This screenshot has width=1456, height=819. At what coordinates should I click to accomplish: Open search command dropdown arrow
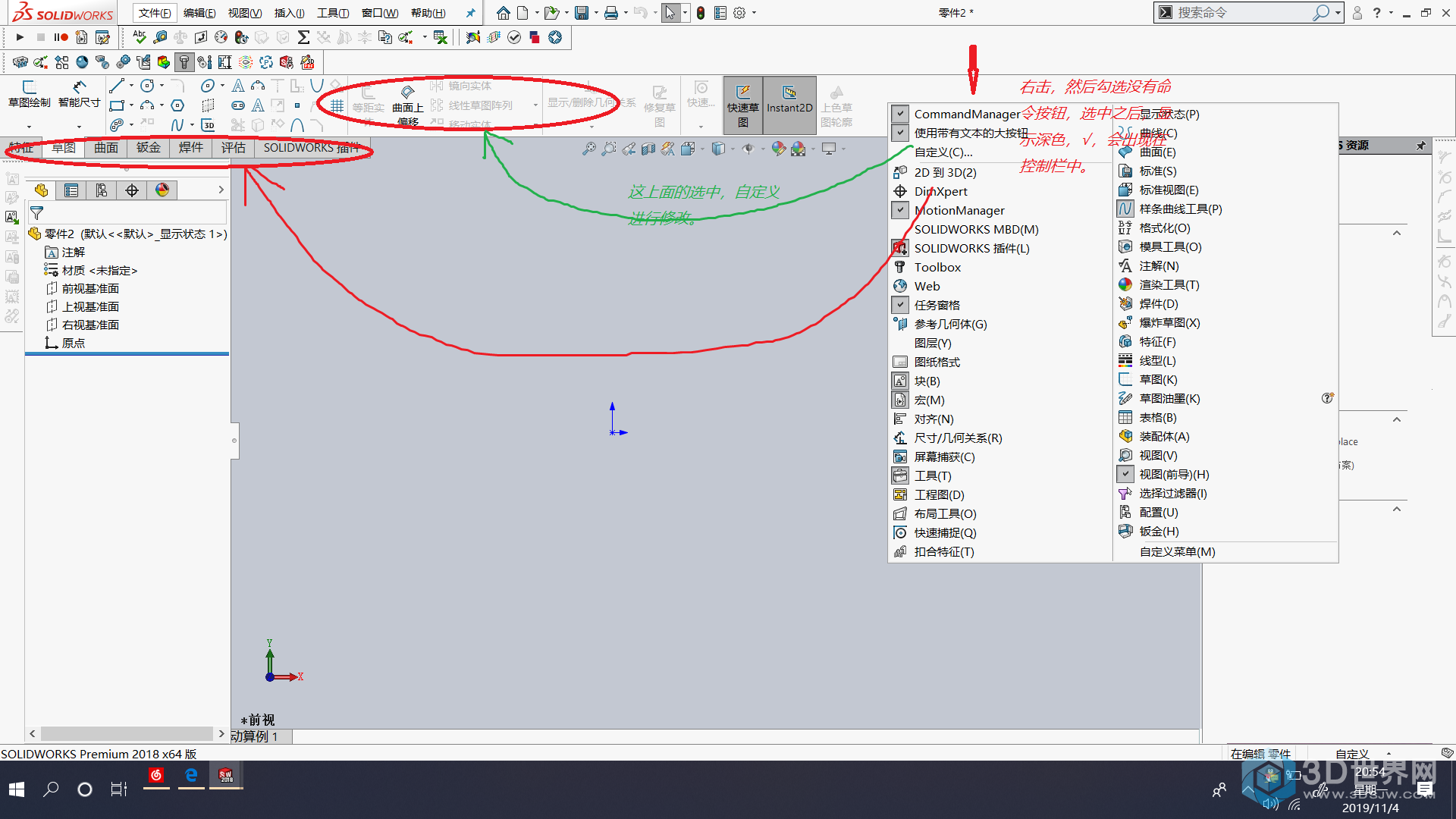pyautogui.click(x=1338, y=13)
